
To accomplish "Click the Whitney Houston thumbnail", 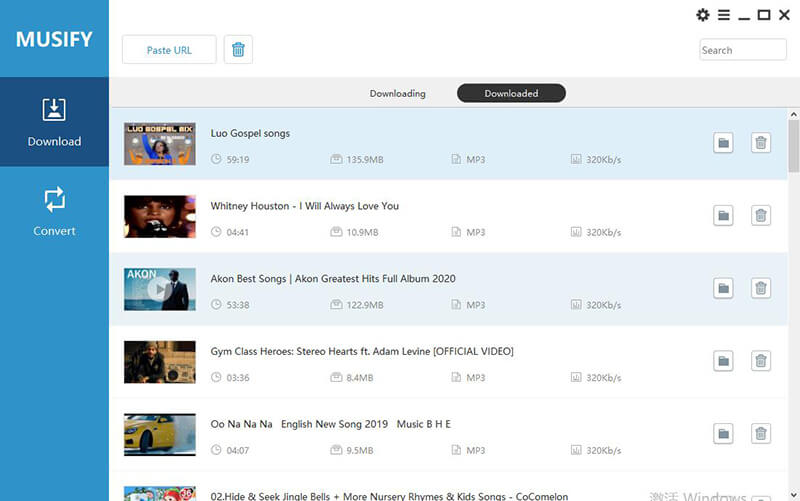I will tap(160, 216).
